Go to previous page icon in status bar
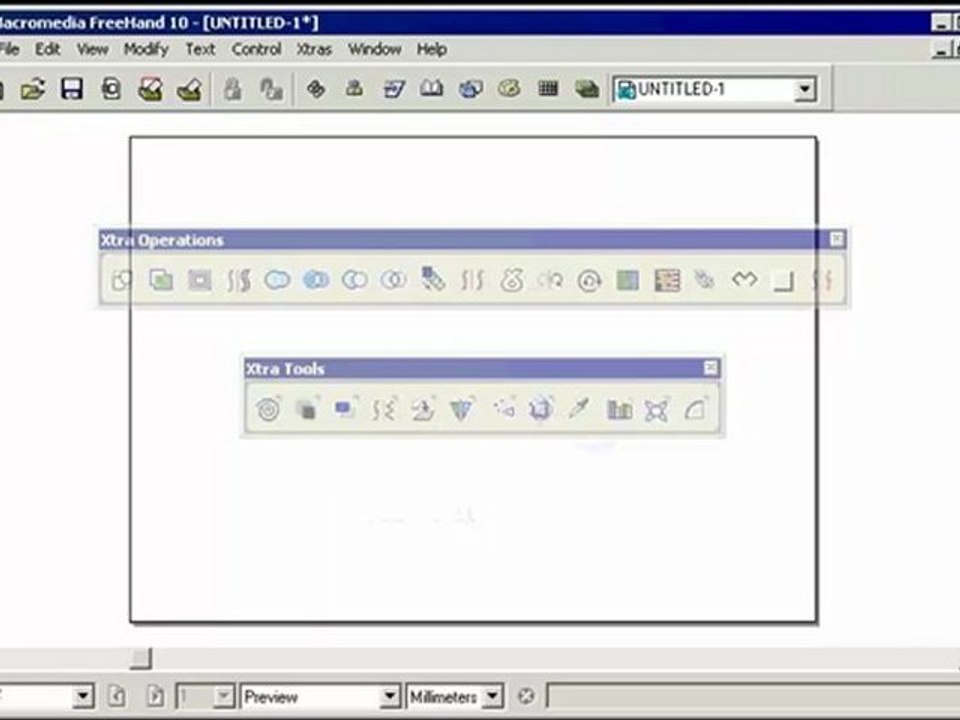Screen dimensions: 960x720 tap(116, 697)
